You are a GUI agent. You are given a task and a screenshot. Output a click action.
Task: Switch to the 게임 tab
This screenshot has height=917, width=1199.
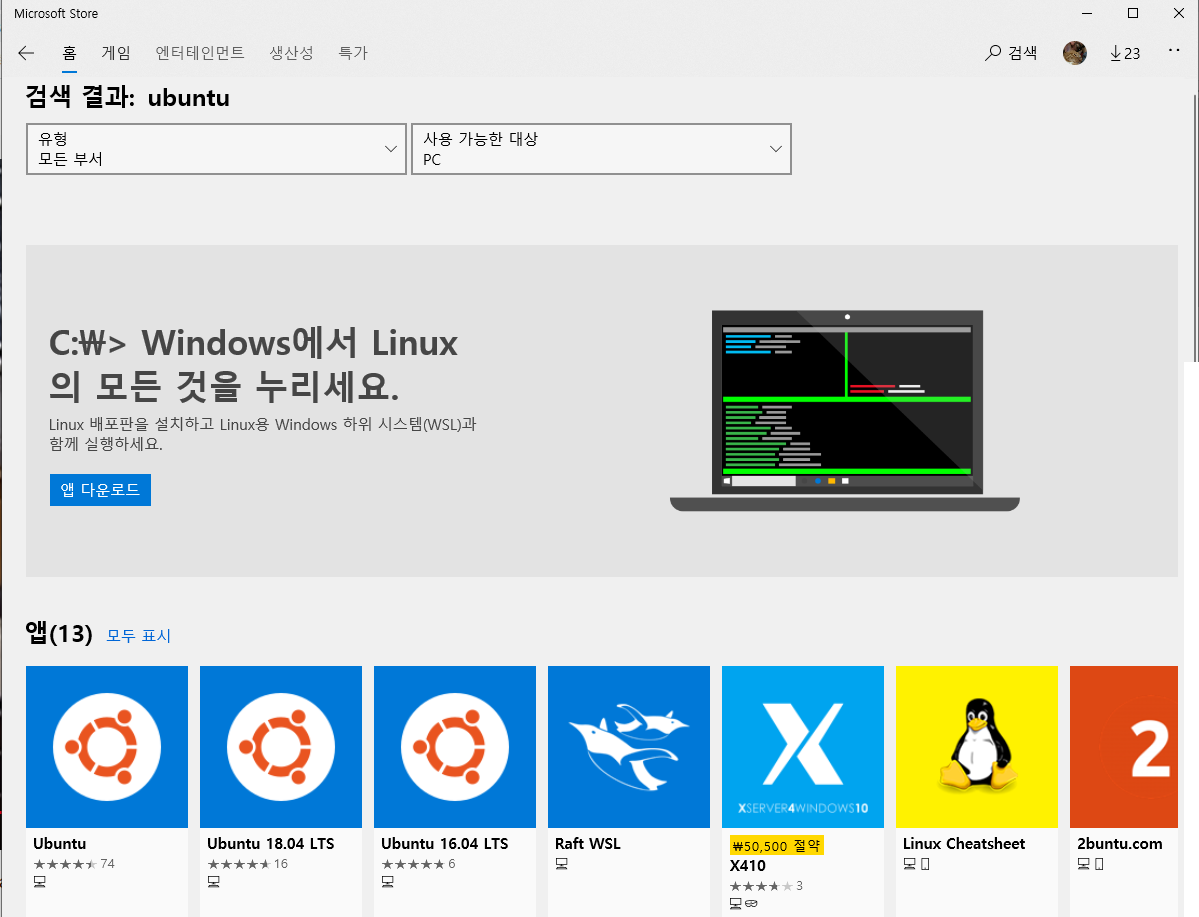pos(116,53)
